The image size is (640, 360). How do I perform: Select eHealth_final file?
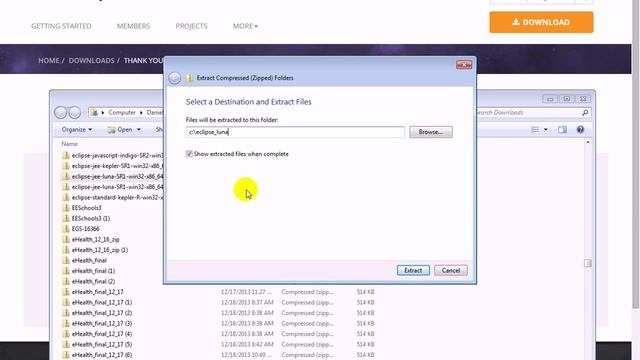pos(89,260)
